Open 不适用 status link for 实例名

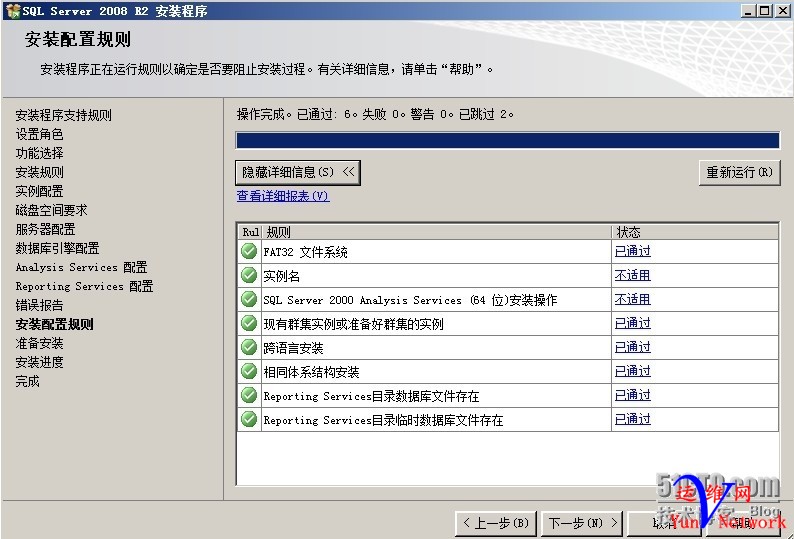click(x=632, y=275)
